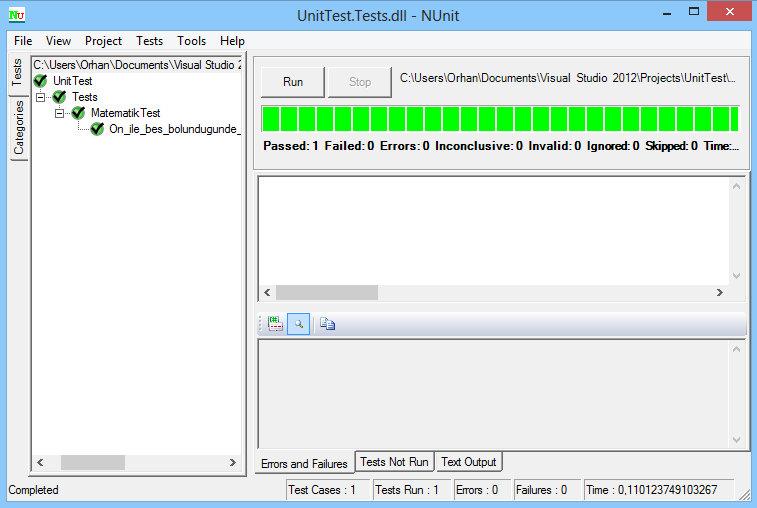This screenshot has width=757, height=508.
Task: Minimize the NUnit window
Action: pyautogui.click(x=667, y=13)
